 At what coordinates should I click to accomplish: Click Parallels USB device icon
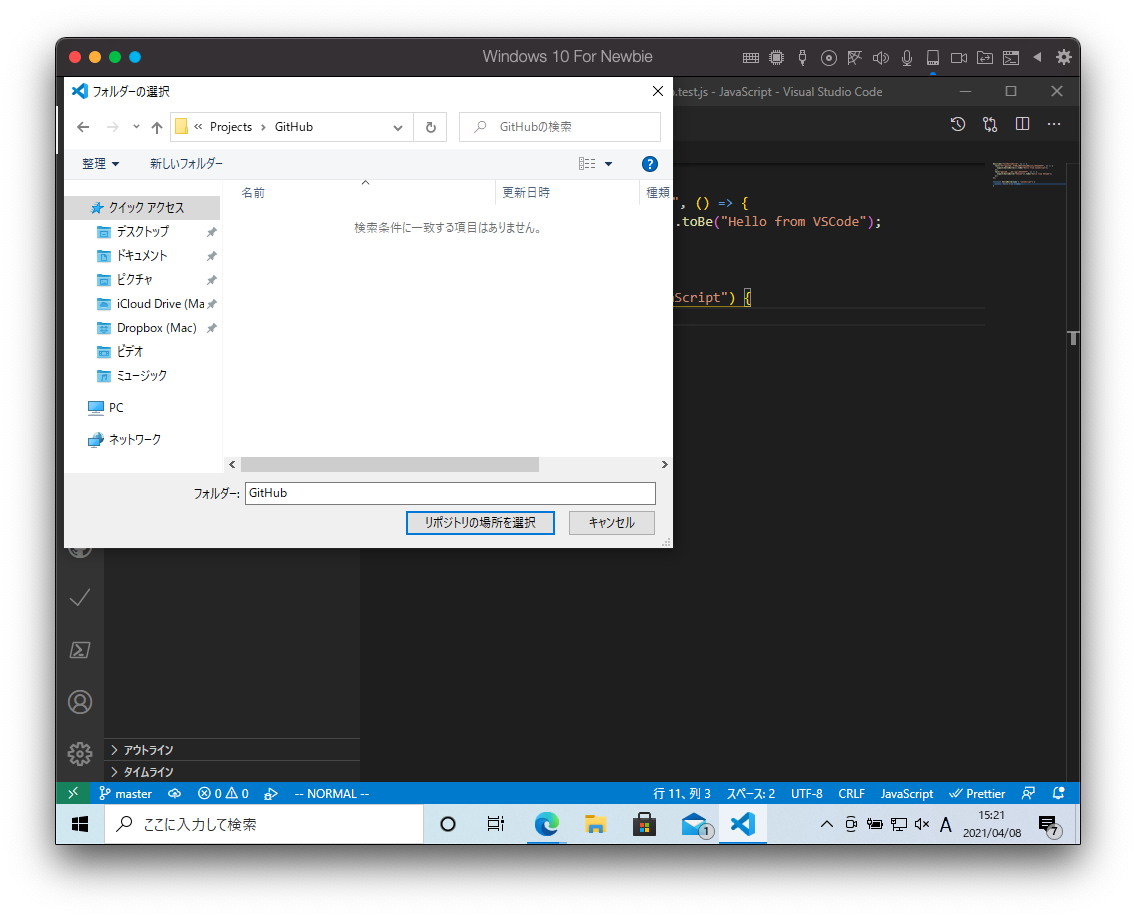point(802,57)
